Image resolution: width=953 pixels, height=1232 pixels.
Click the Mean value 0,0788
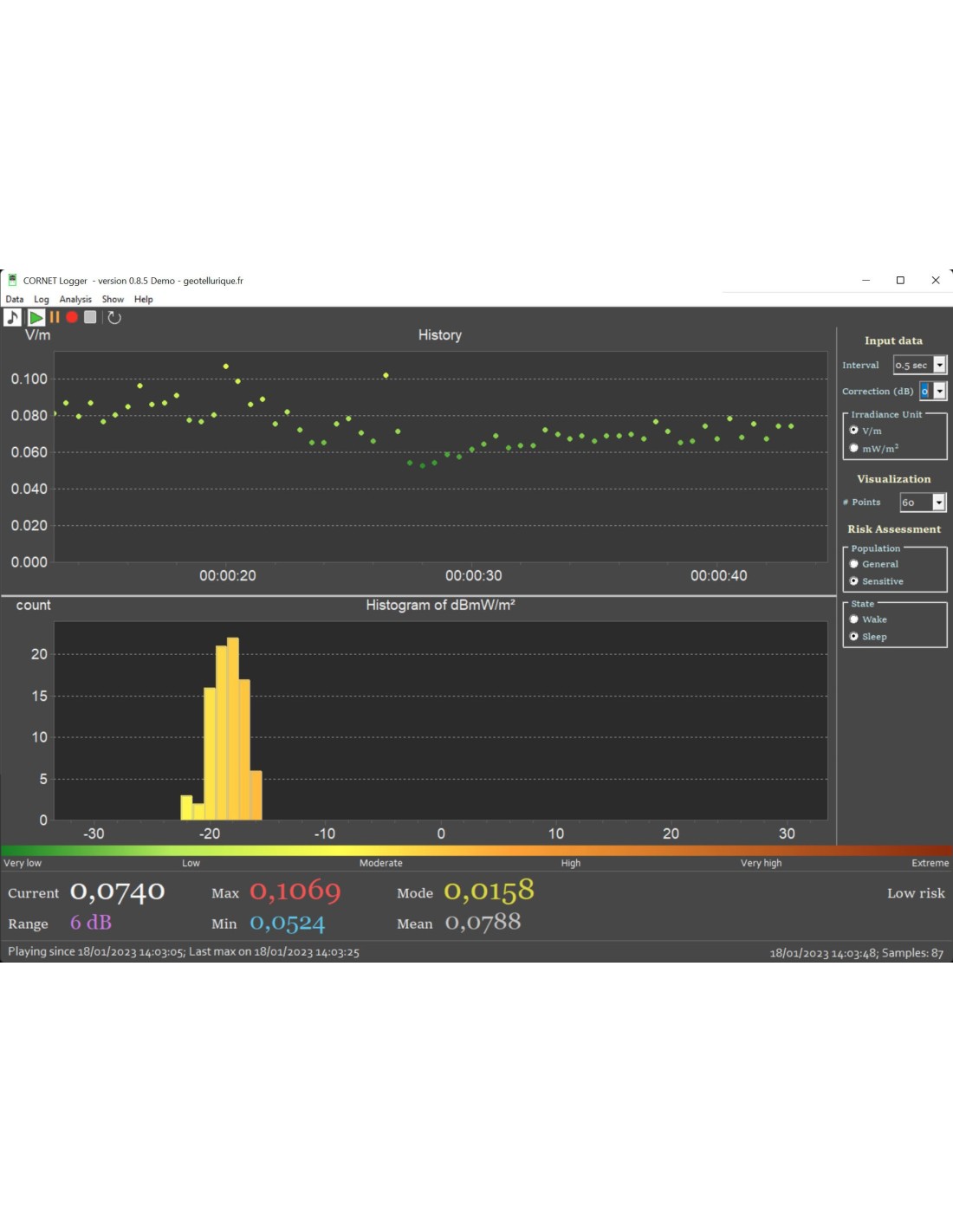click(483, 923)
